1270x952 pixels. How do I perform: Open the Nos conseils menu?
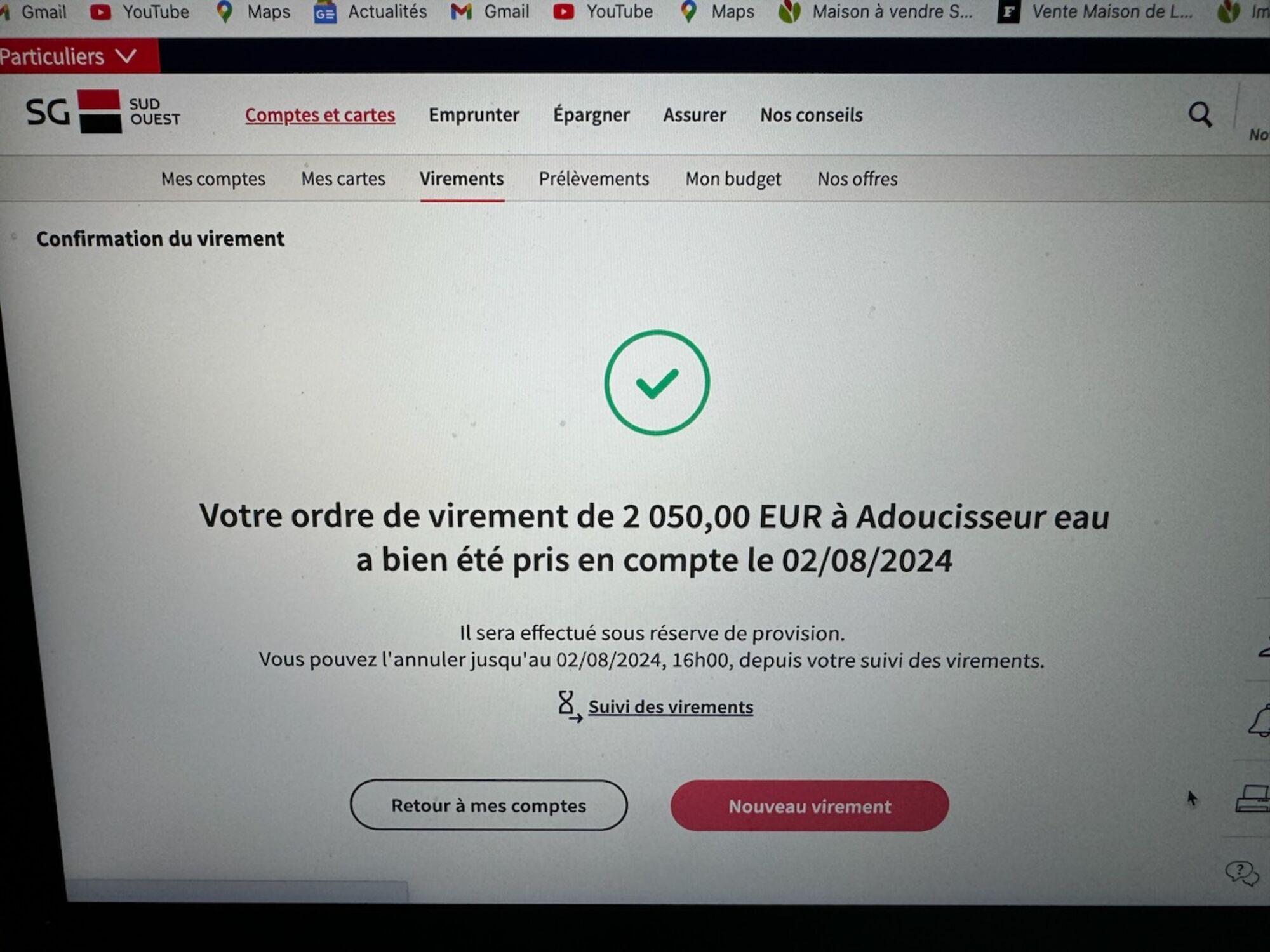[x=812, y=115]
